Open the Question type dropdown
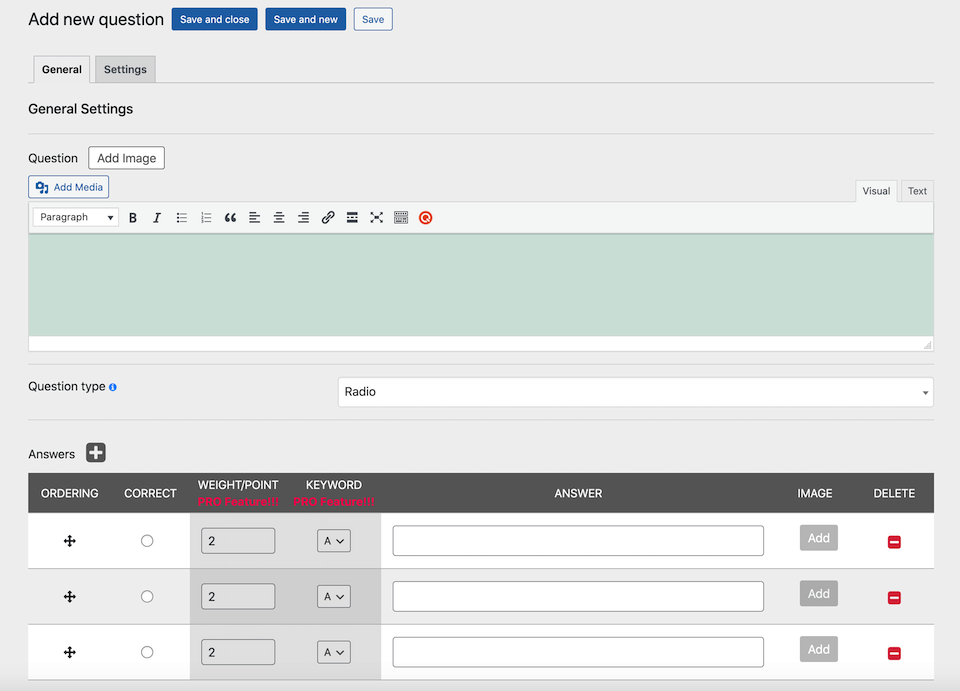 tap(634, 392)
